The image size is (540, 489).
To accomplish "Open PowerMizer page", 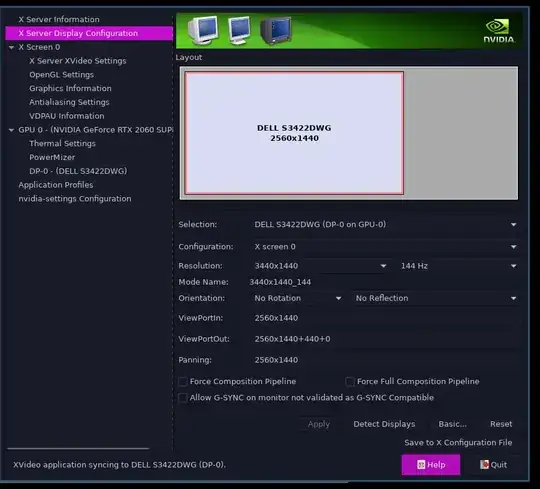I will click(x=52, y=157).
